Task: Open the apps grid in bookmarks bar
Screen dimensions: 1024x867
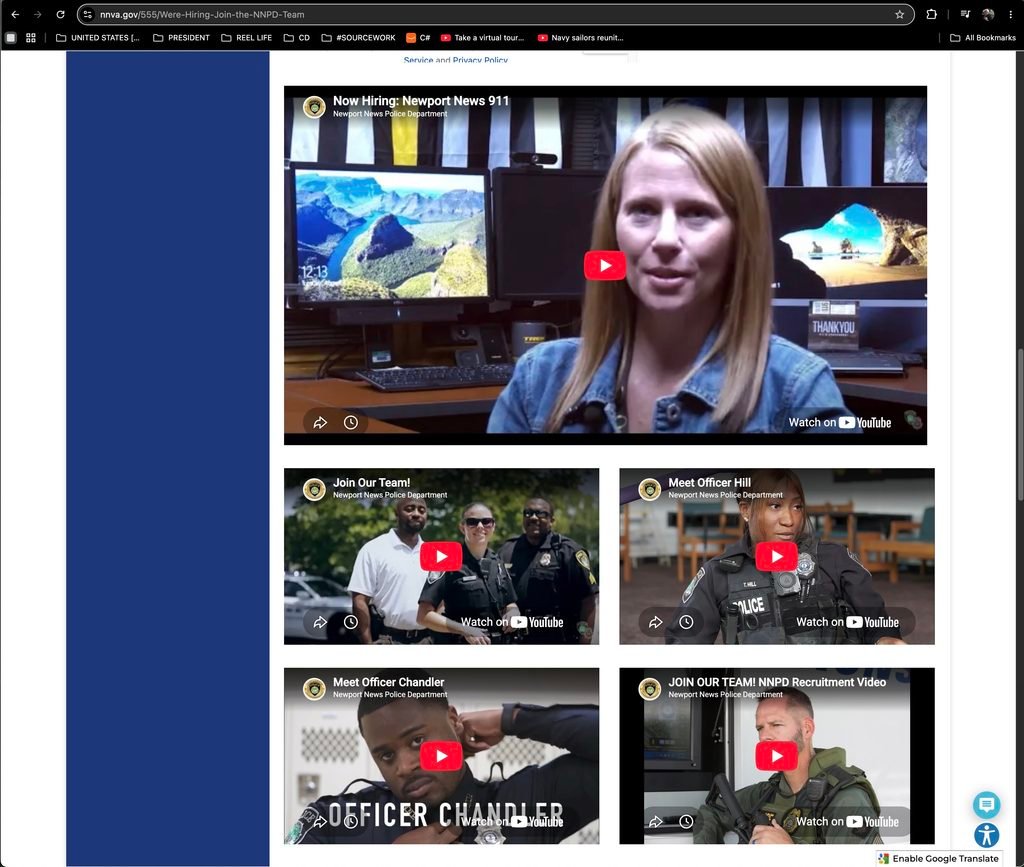Action: point(31,38)
